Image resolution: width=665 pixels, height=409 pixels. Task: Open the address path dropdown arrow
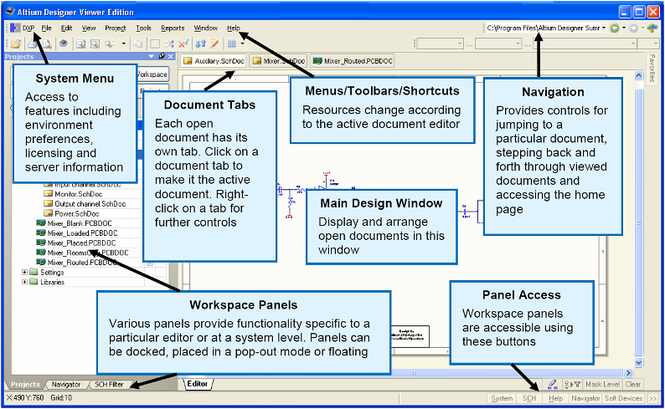(604, 28)
